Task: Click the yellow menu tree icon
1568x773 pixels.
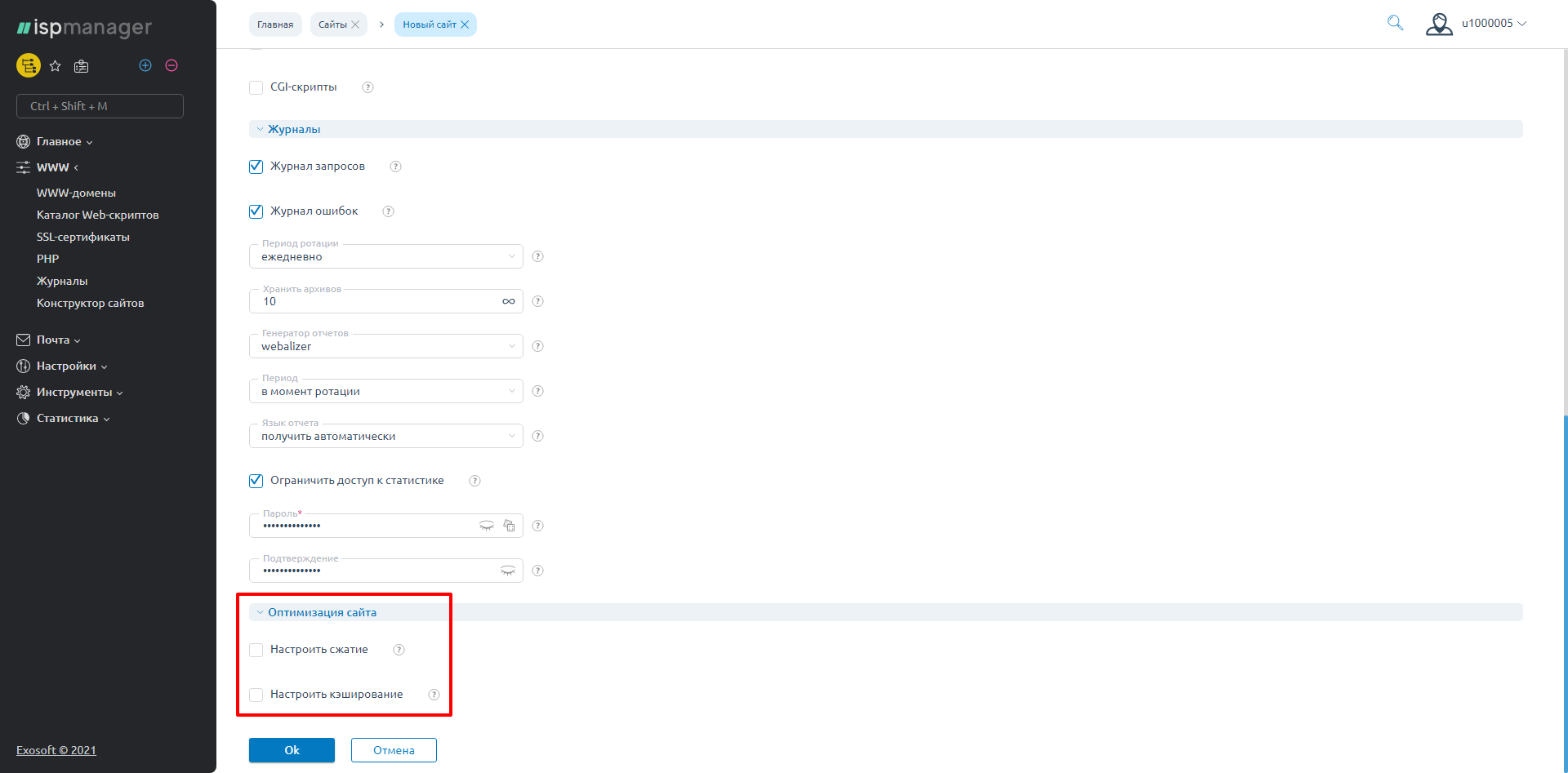Action: [x=29, y=65]
